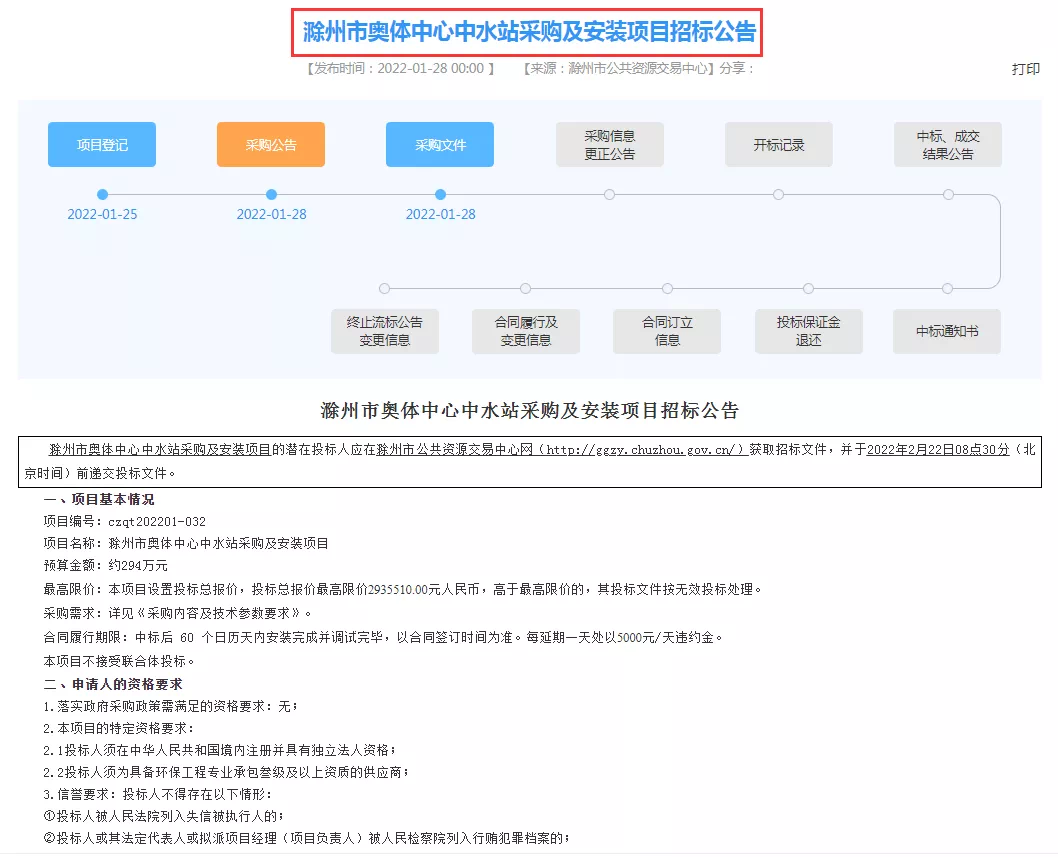Screen dimensions: 1058x857
Task: Click empty timeline dot under 开标记录
Action: (x=778, y=195)
